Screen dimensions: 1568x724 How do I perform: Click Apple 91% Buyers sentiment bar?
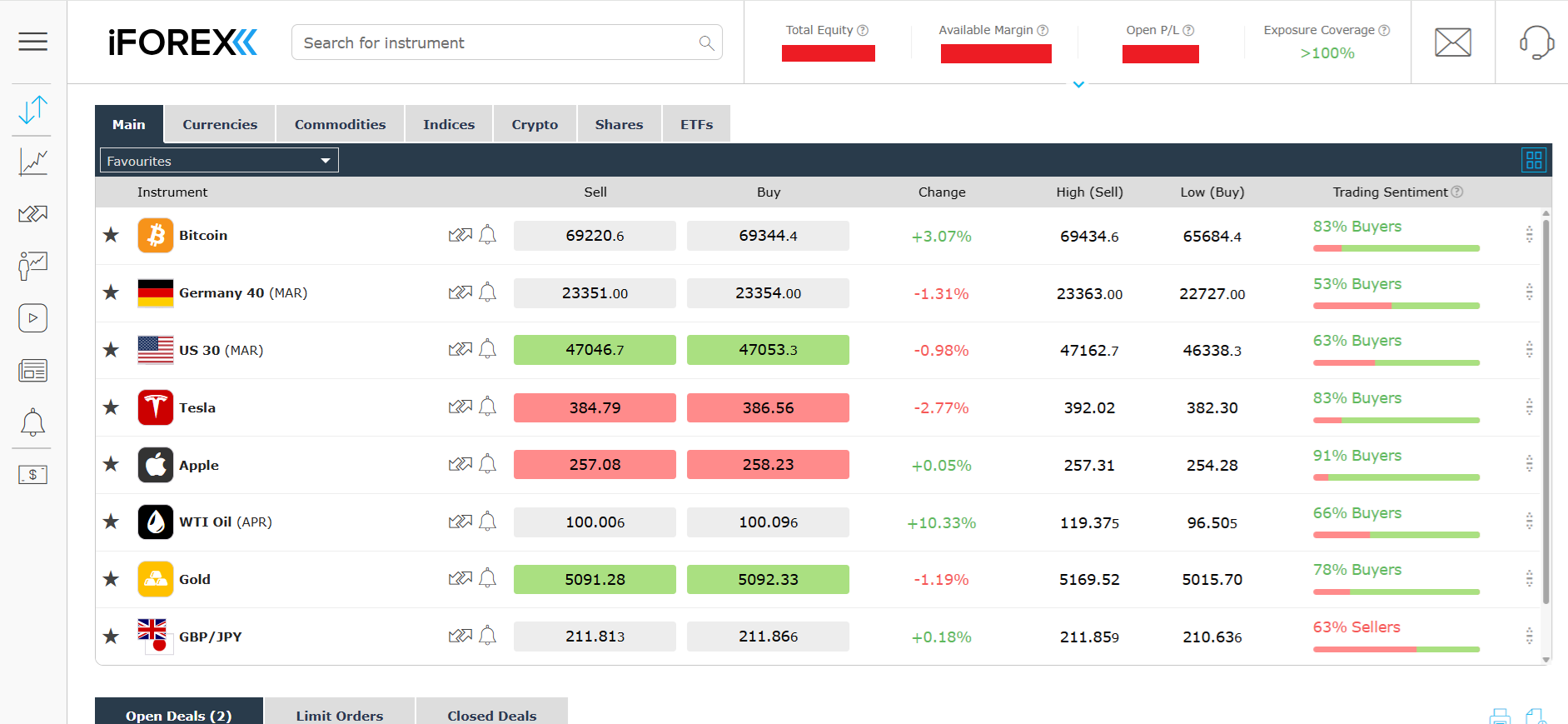(x=1396, y=477)
